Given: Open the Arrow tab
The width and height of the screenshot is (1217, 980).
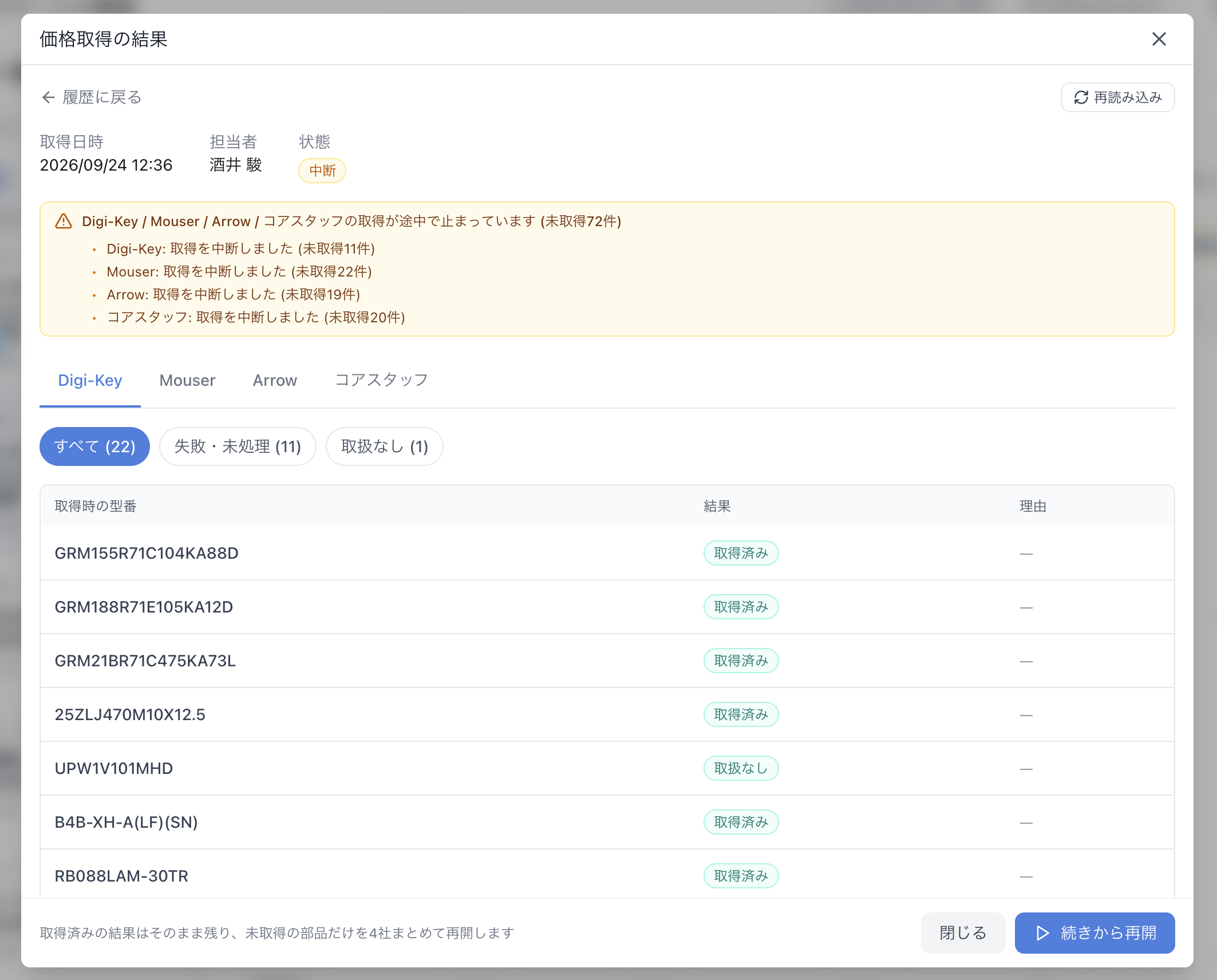Looking at the screenshot, I should (x=275, y=380).
